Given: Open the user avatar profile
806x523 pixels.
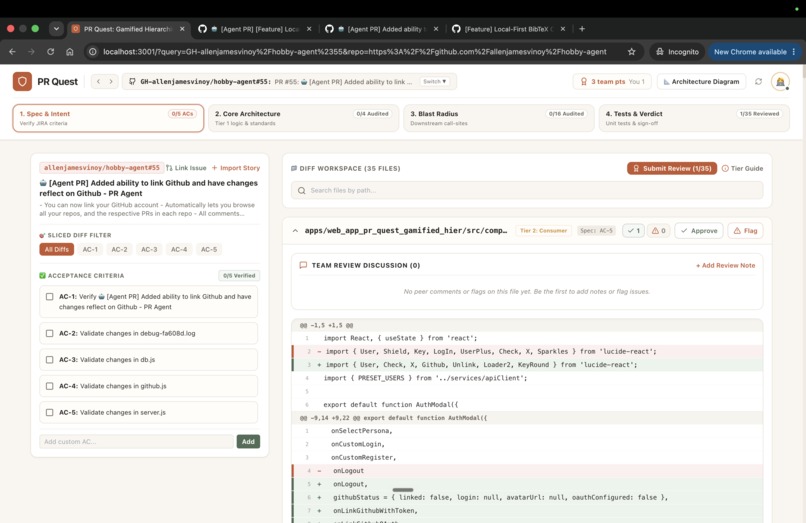Looking at the screenshot, I should point(780,81).
